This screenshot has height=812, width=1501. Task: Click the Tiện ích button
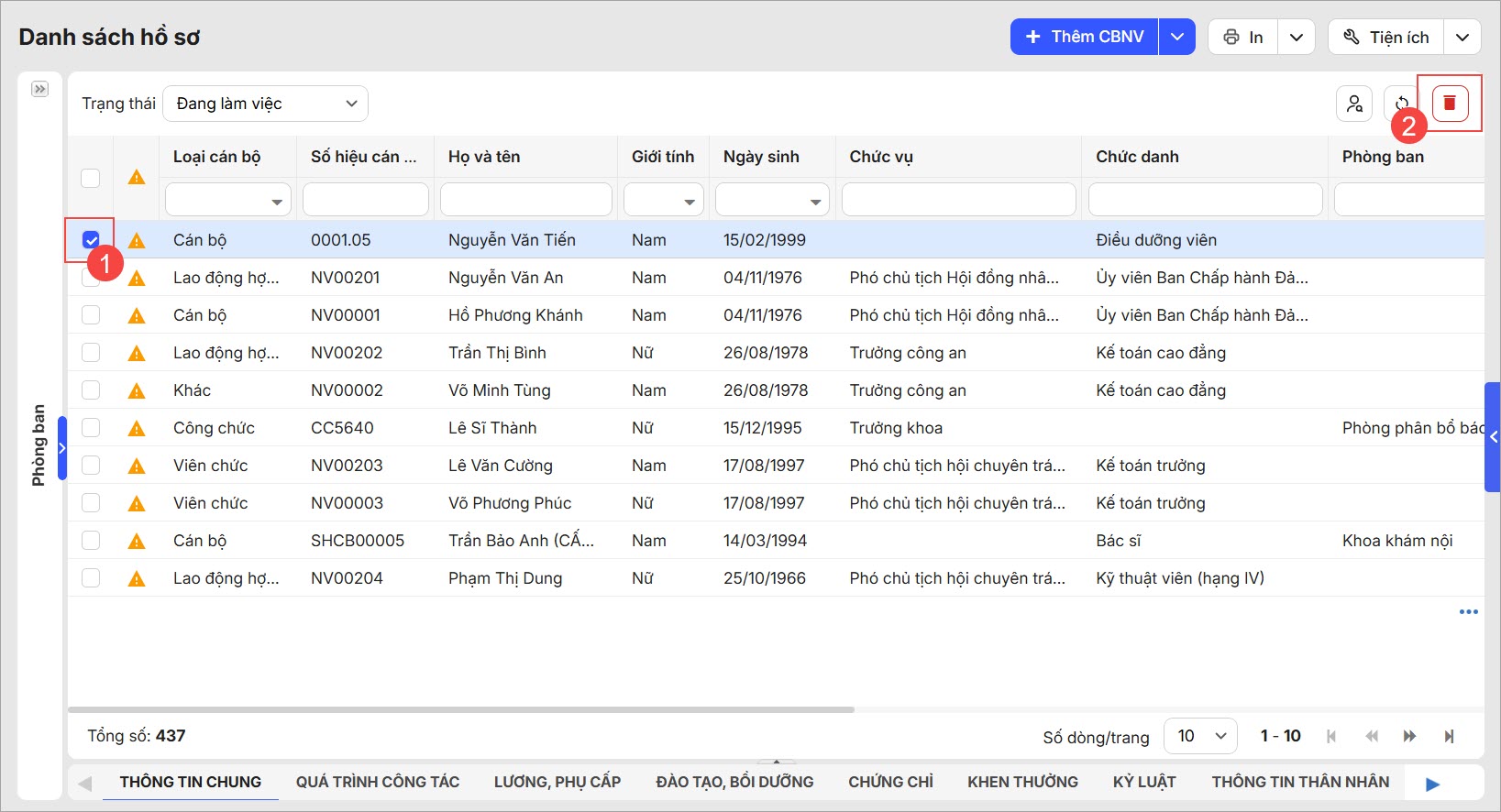1386,37
